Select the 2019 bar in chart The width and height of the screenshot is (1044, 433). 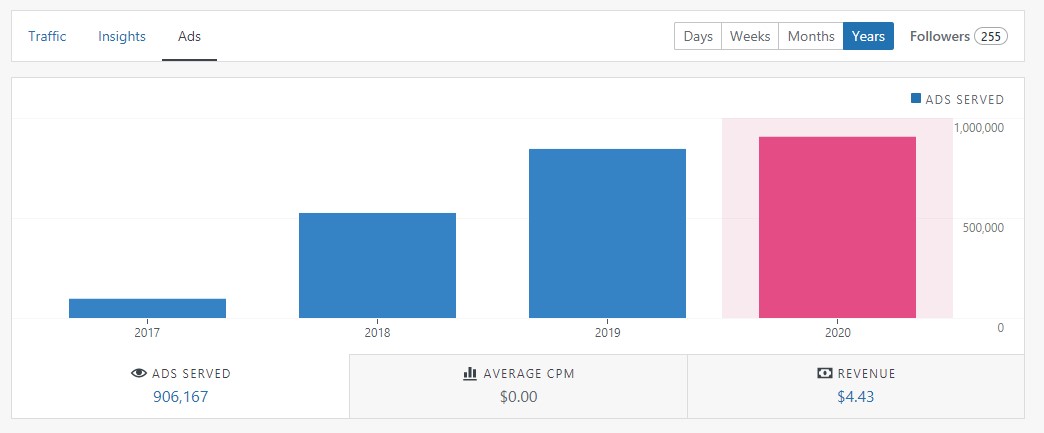[607, 233]
